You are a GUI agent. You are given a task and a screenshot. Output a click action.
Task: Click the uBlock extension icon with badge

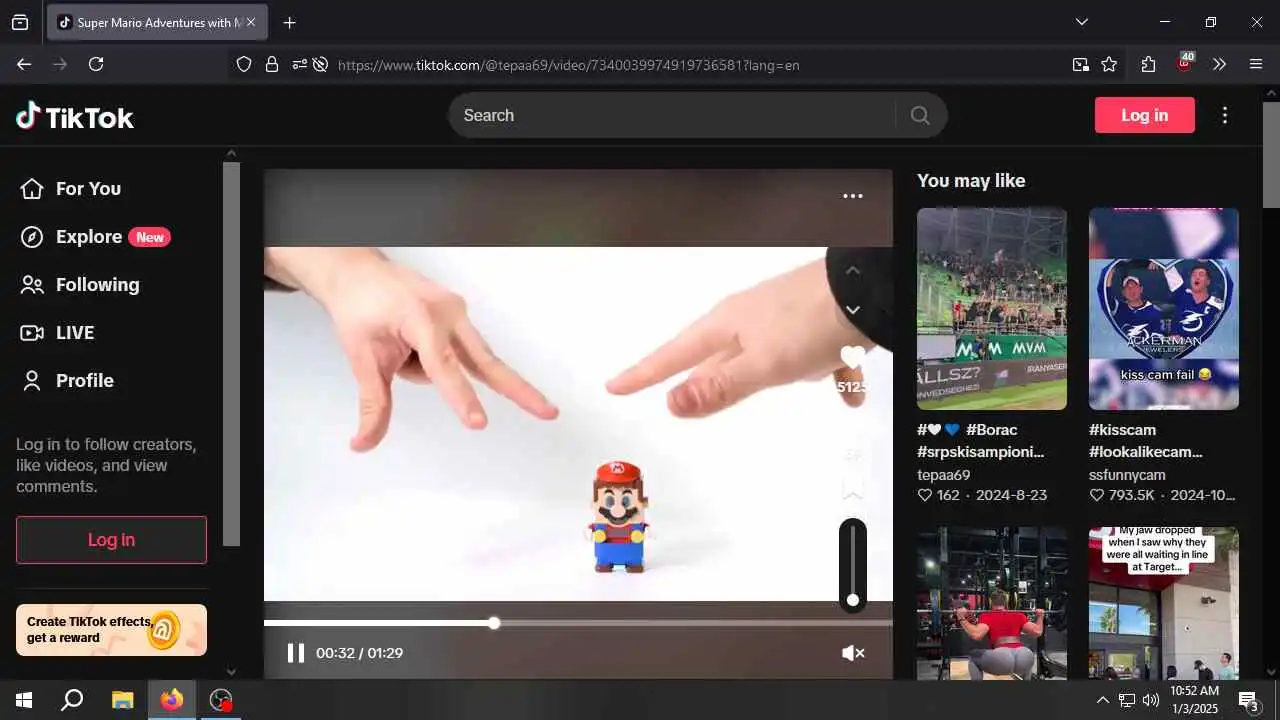pyautogui.click(x=1185, y=63)
